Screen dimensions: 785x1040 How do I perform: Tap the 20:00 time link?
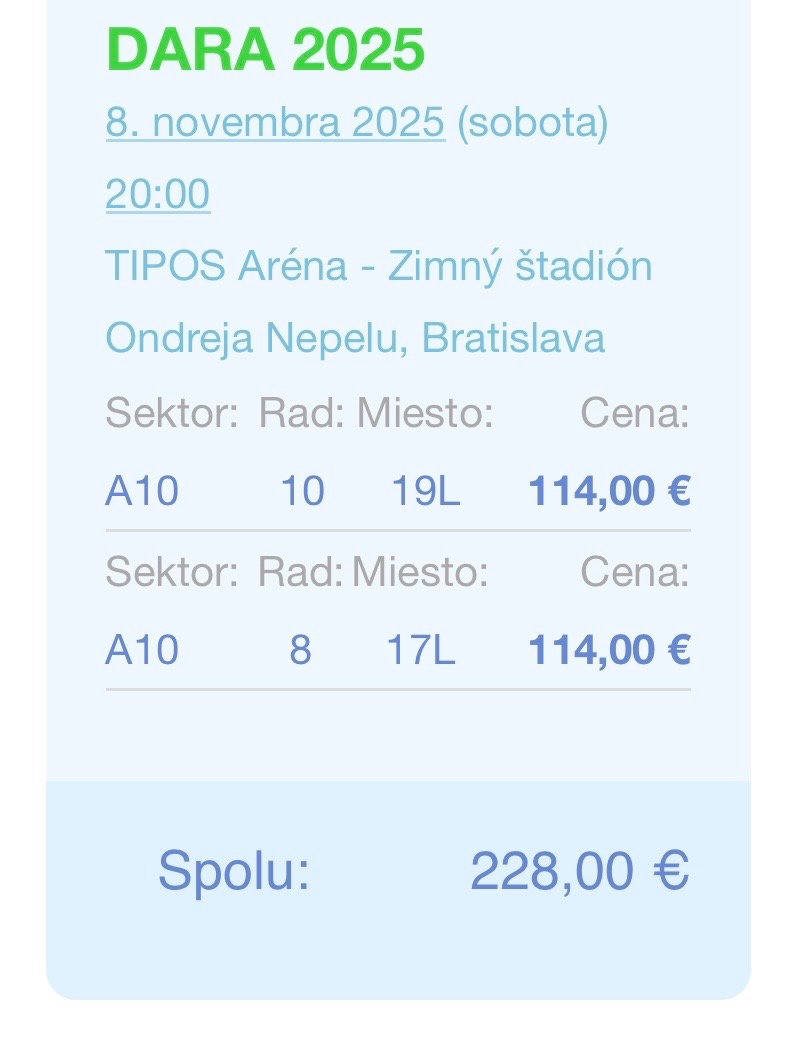coord(157,194)
